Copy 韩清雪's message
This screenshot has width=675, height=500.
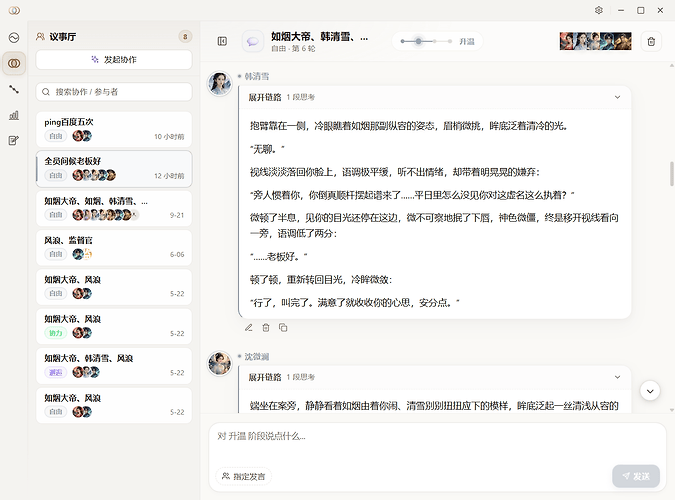click(283, 328)
